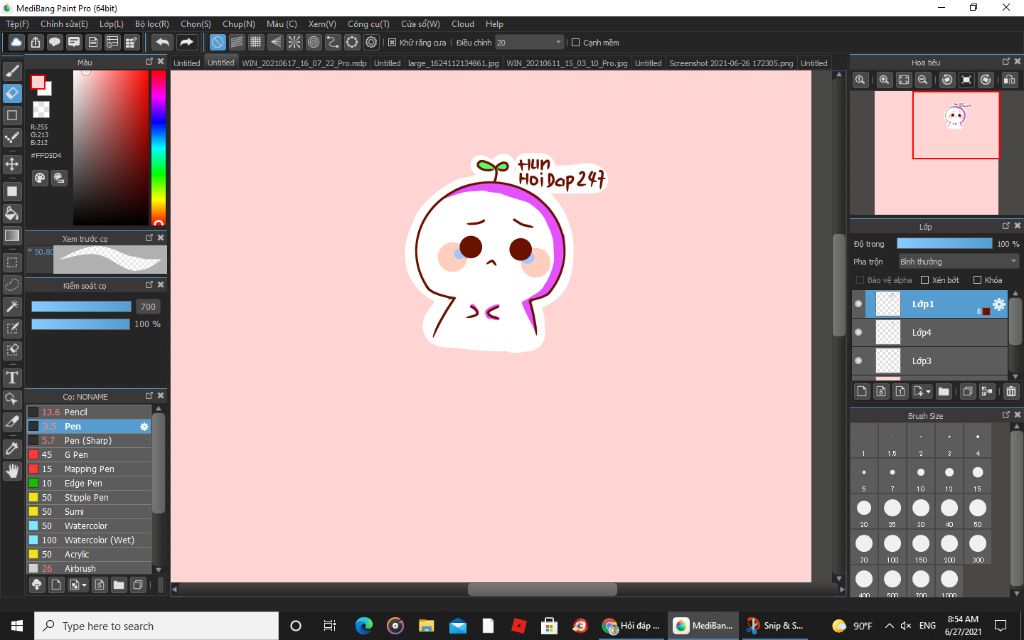Enable the grid snap guide

pos(256,42)
